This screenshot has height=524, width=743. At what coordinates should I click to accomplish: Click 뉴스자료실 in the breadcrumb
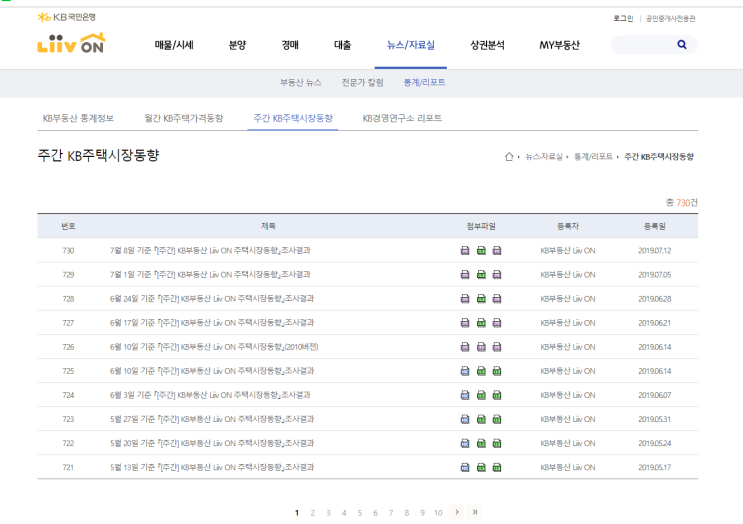pos(544,156)
